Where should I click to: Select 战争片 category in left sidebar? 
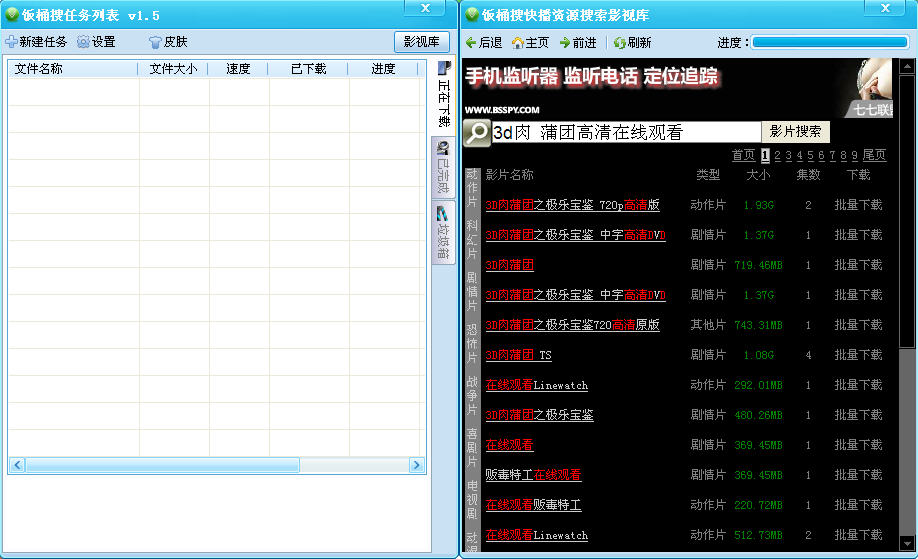click(x=472, y=395)
